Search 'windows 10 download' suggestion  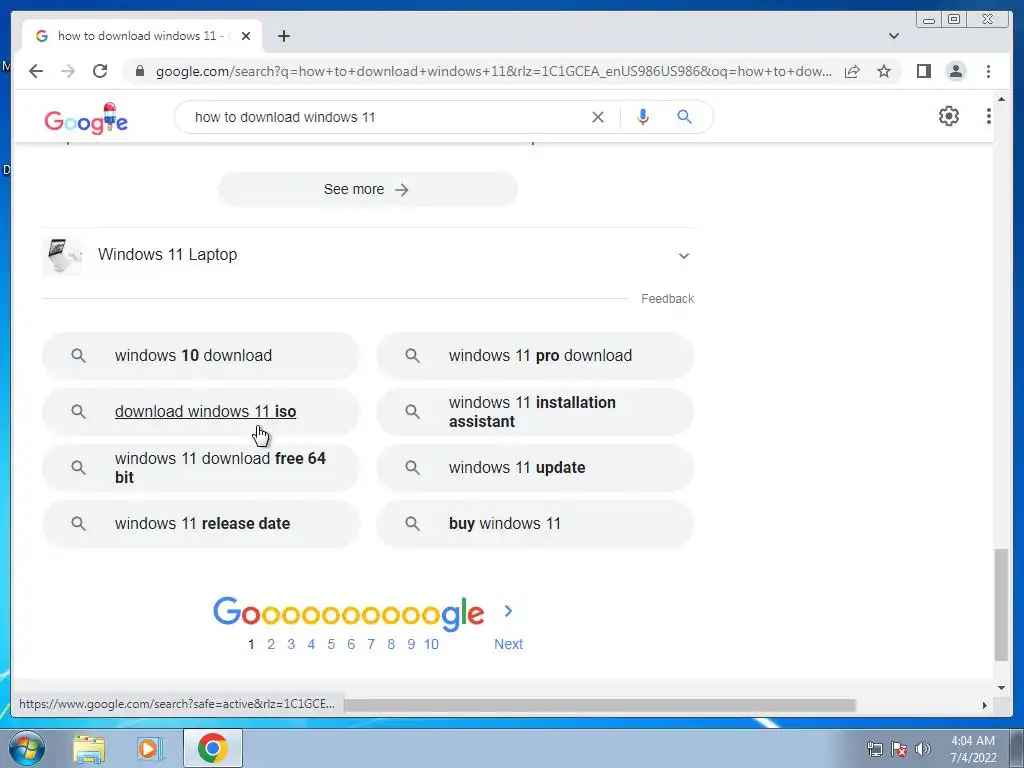[x=200, y=356]
